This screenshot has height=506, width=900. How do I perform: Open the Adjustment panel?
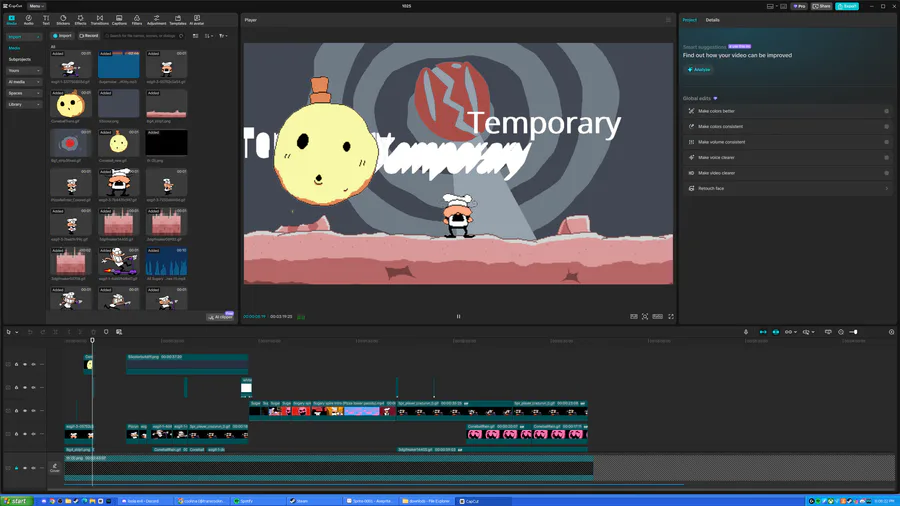[x=156, y=20]
